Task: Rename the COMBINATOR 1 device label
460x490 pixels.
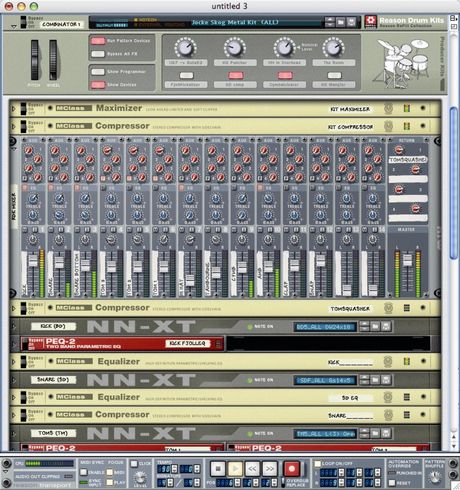Action: coord(61,24)
